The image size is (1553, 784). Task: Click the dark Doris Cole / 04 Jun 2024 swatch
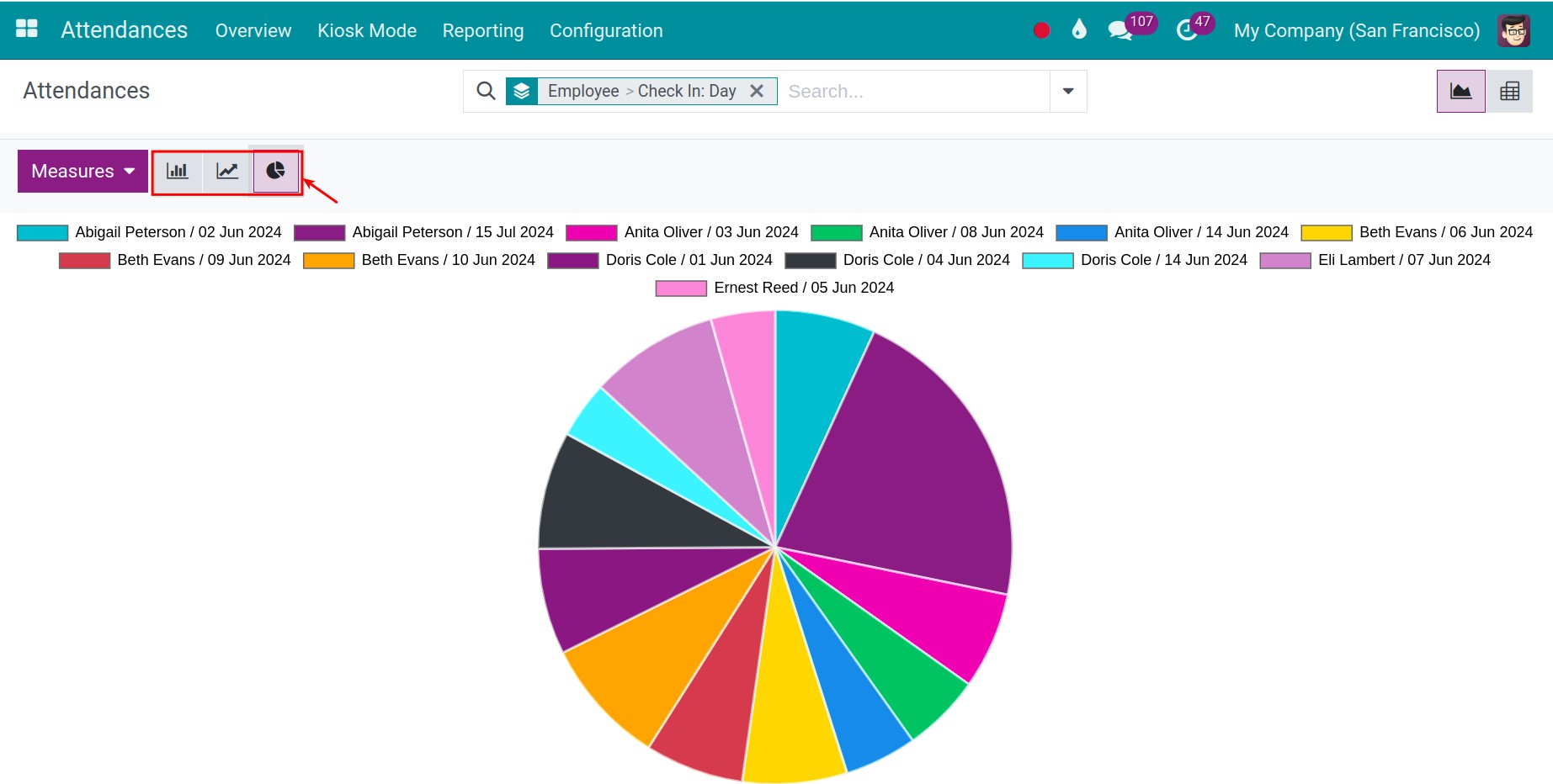point(810,261)
